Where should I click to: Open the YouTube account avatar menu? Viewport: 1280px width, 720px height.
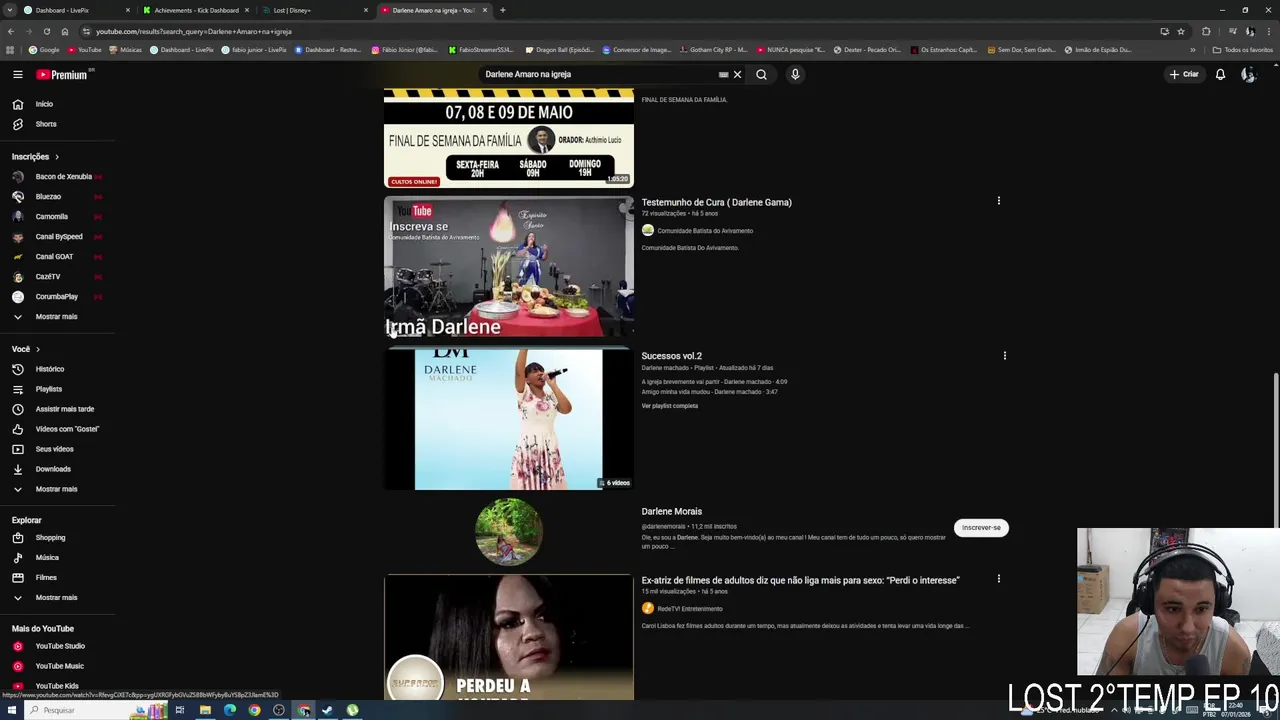1248,74
